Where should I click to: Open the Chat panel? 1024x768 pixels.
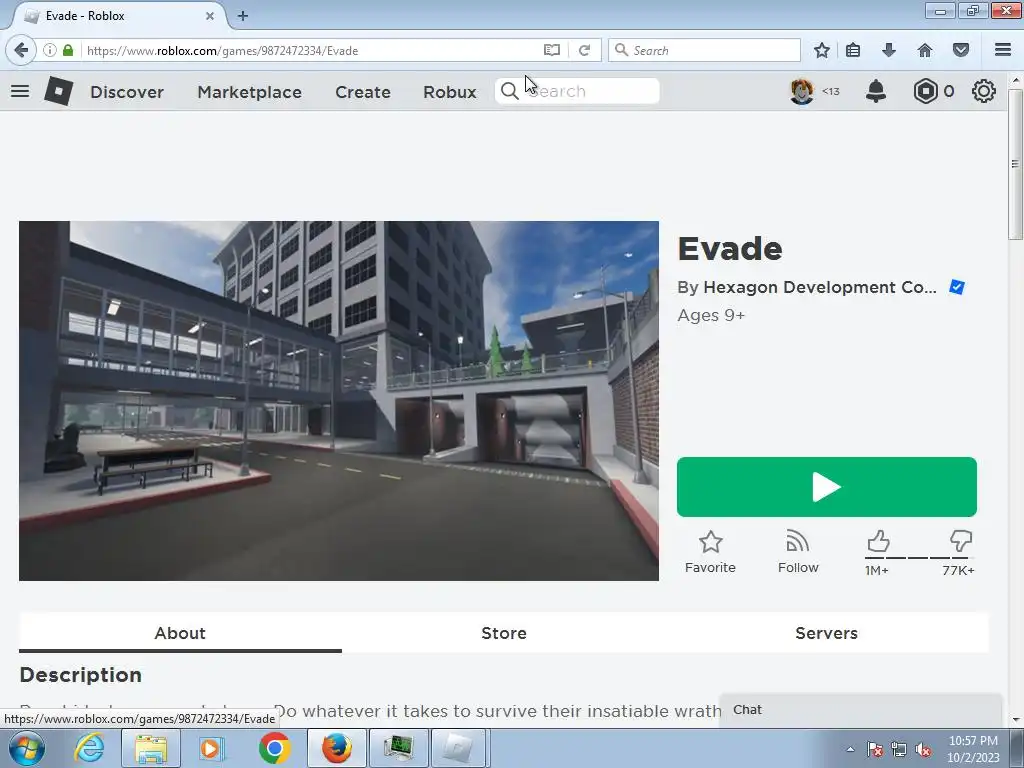861,710
